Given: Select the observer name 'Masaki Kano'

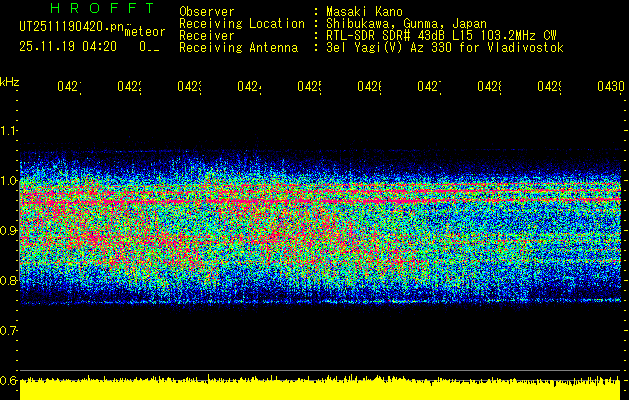Looking at the screenshot, I should pyautogui.click(x=364, y=12).
